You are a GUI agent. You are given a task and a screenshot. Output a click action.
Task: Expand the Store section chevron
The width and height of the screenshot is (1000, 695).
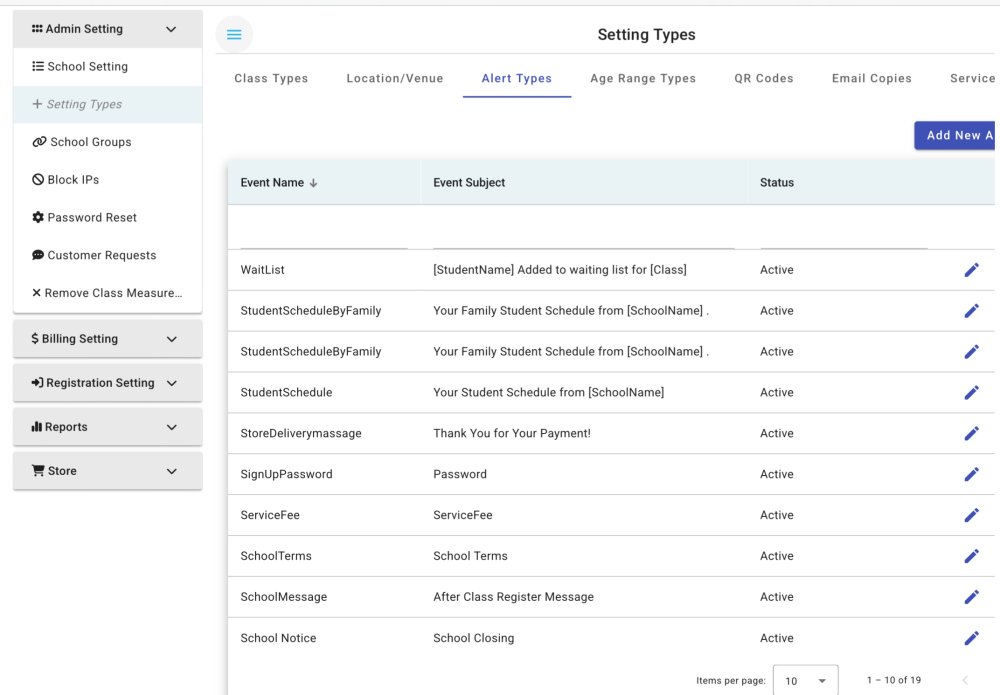point(171,471)
